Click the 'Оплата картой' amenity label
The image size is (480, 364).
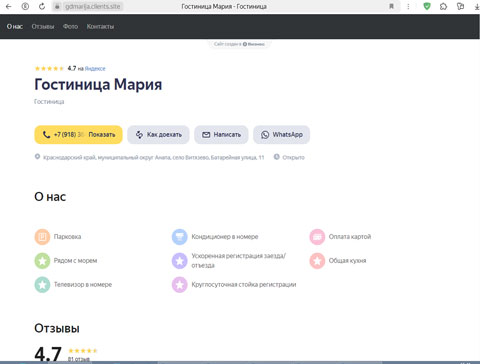point(350,237)
